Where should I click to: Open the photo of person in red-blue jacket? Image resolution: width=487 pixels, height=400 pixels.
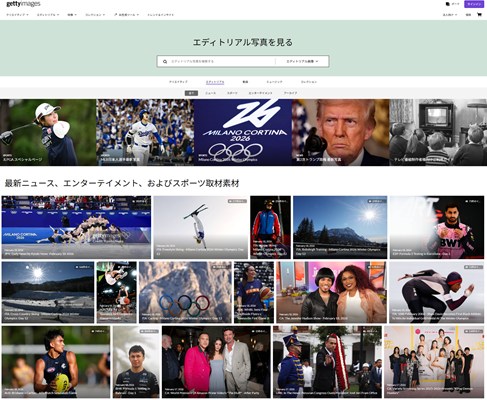(270, 227)
